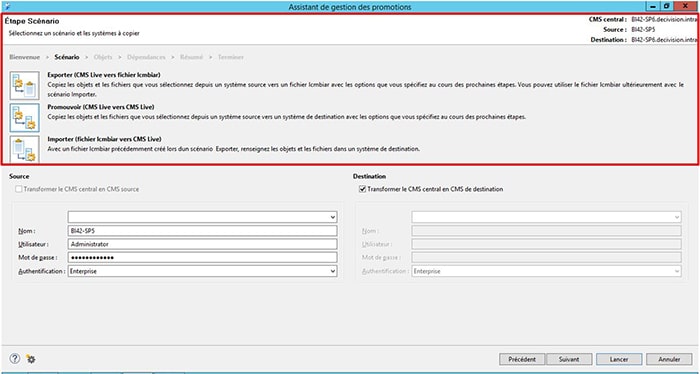Uncheck Transformer le CMS central en CMS de destination
Screen dimensions: 700x374
coord(362,189)
